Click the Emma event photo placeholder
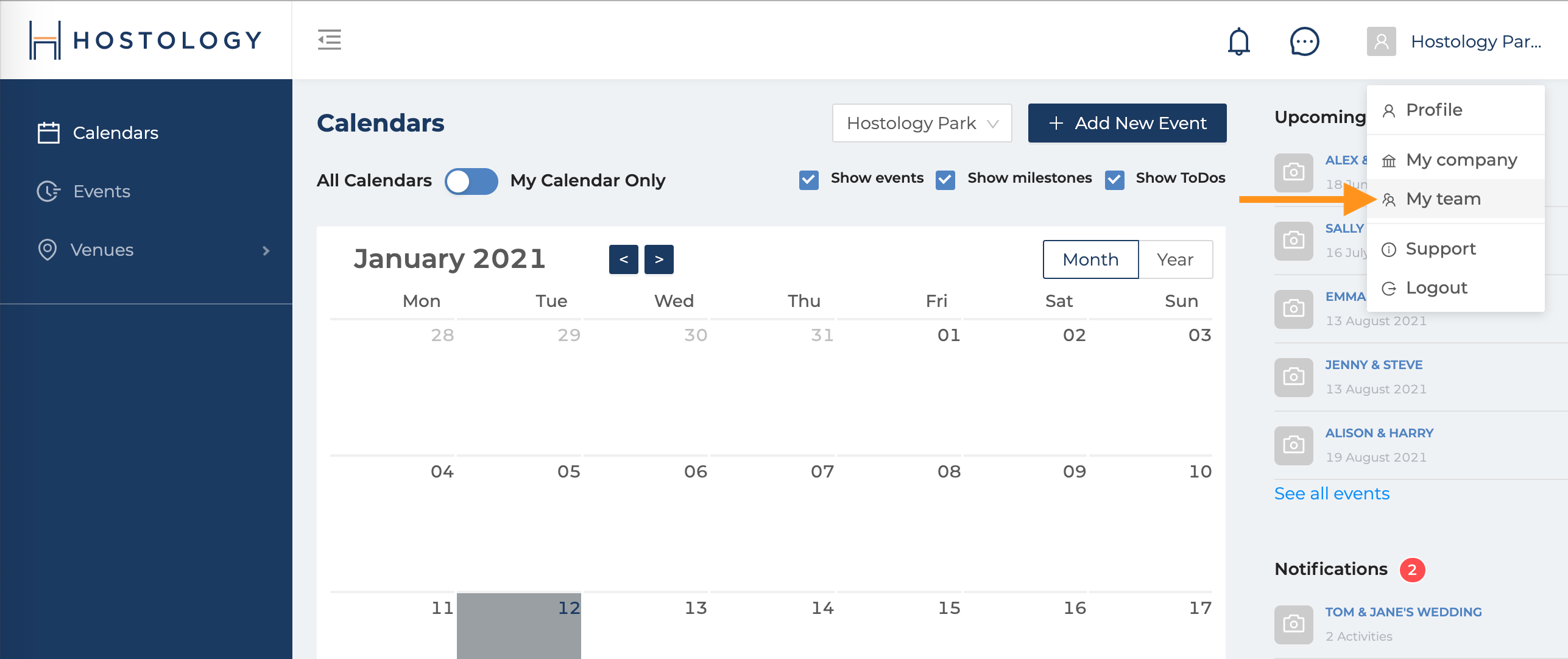The height and width of the screenshot is (659, 1568). click(x=1293, y=309)
